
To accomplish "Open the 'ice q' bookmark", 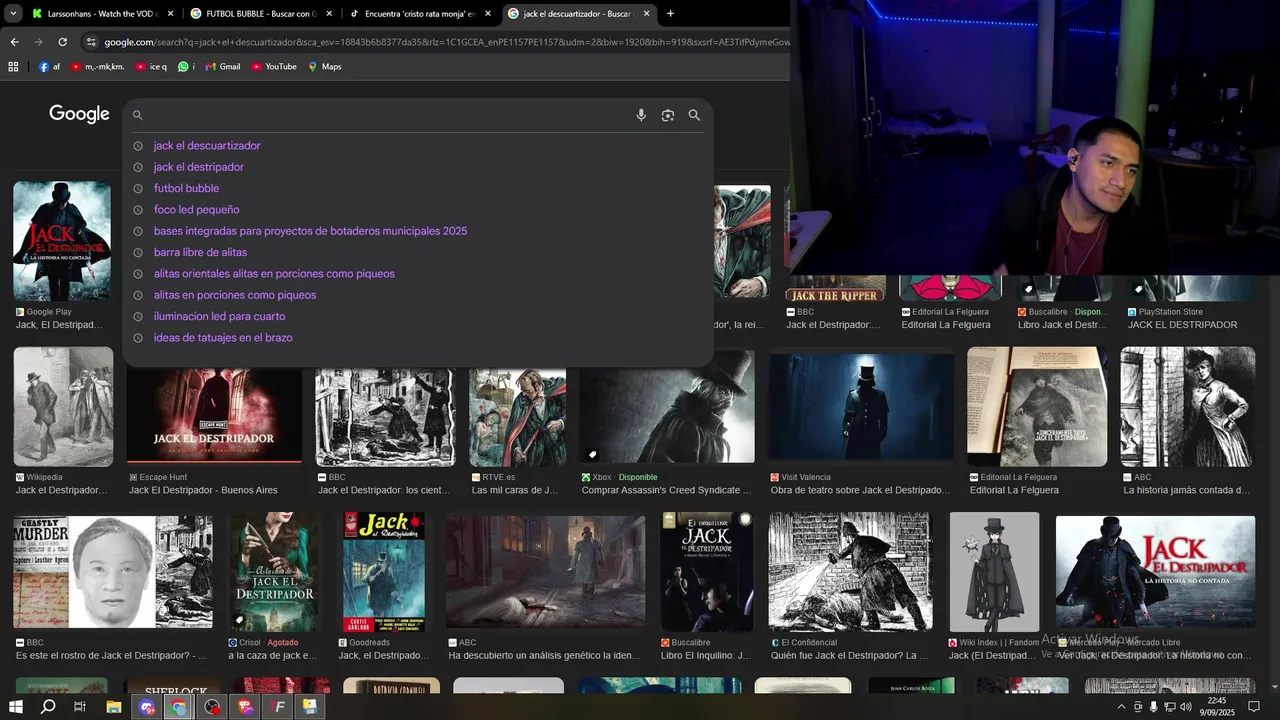I will [151, 66].
